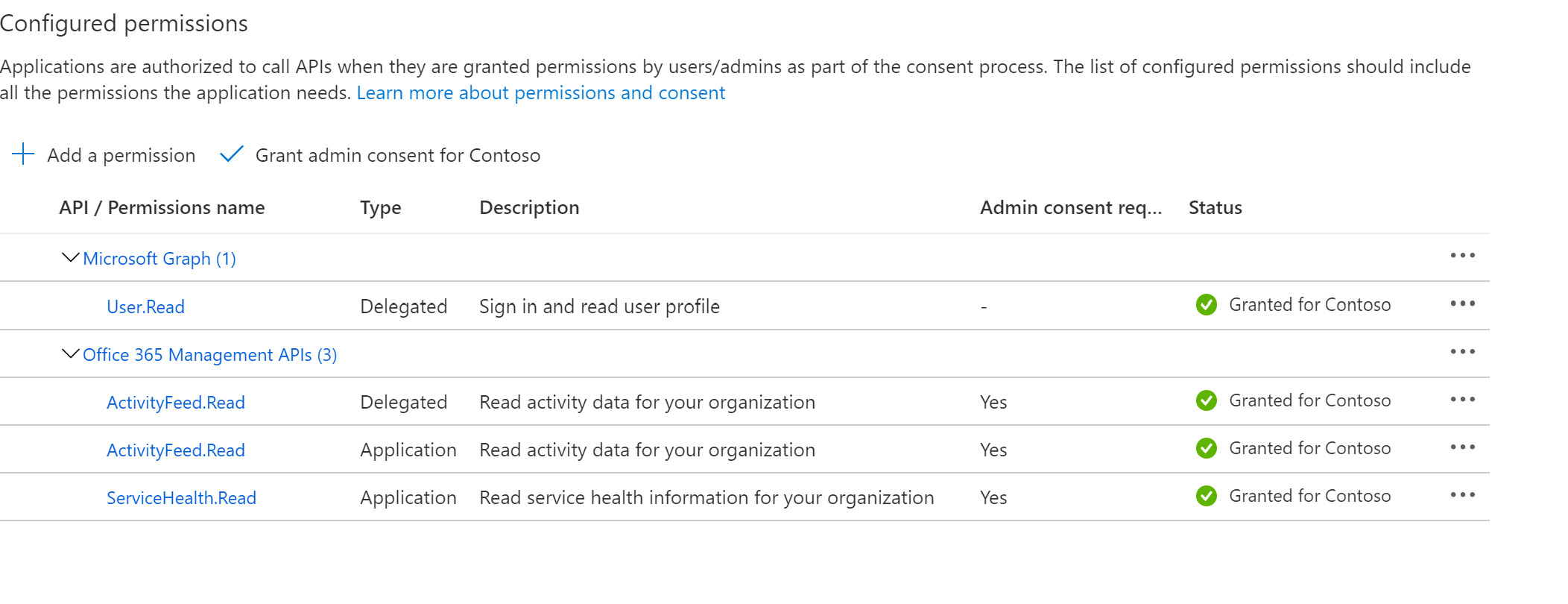
Task: Click 'Granted for Contoso' text in ServiceHealth.Read row
Action: click(x=1309, y=496)
